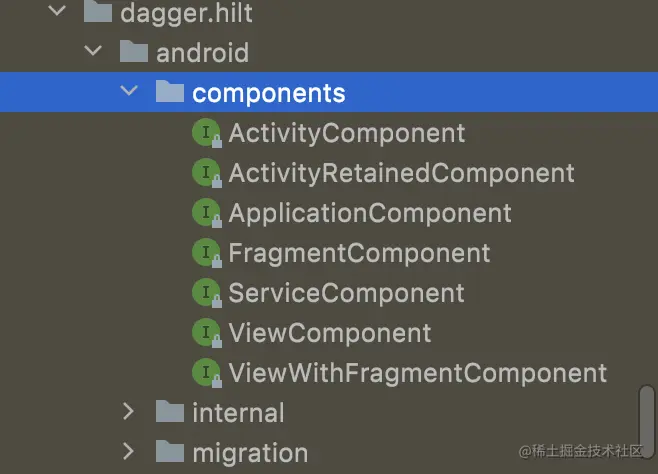Viewport: 658px width, 474px height.
Task: Collapse the android package node
Action: pos(93,52)
